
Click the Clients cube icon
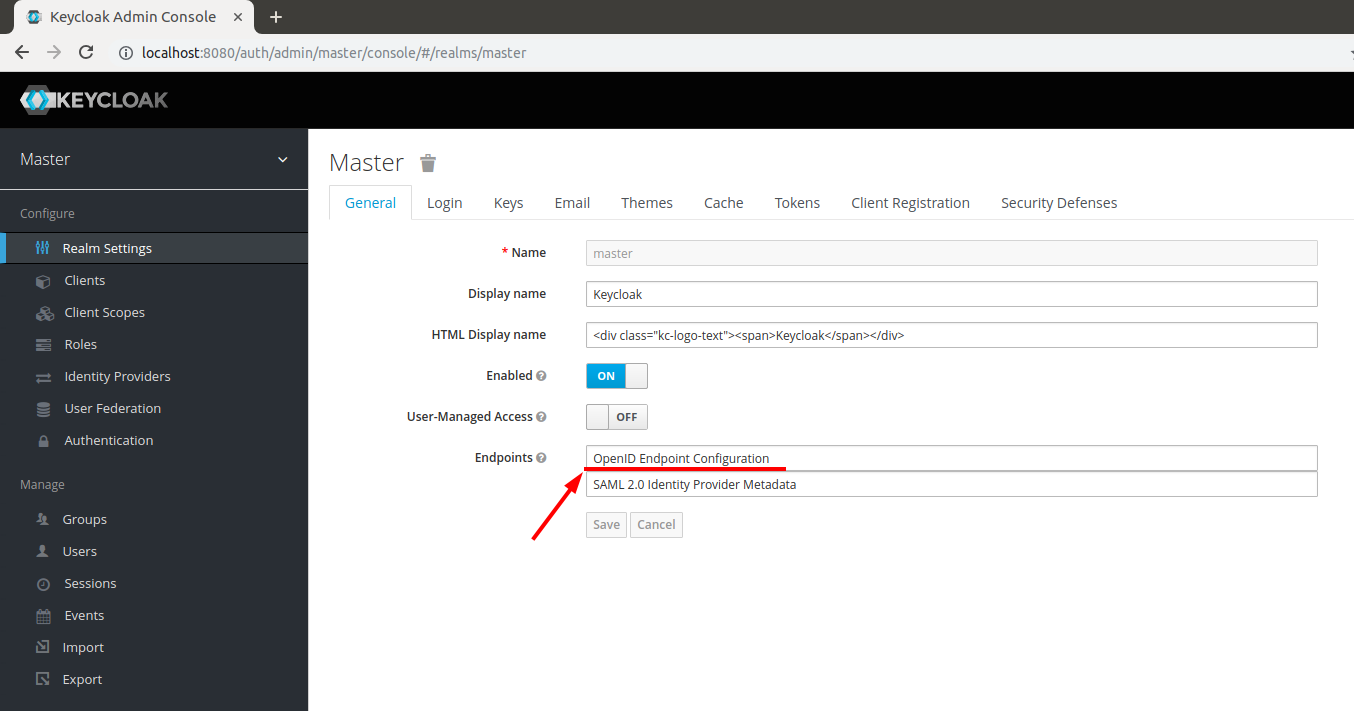[x=43, y=281]
